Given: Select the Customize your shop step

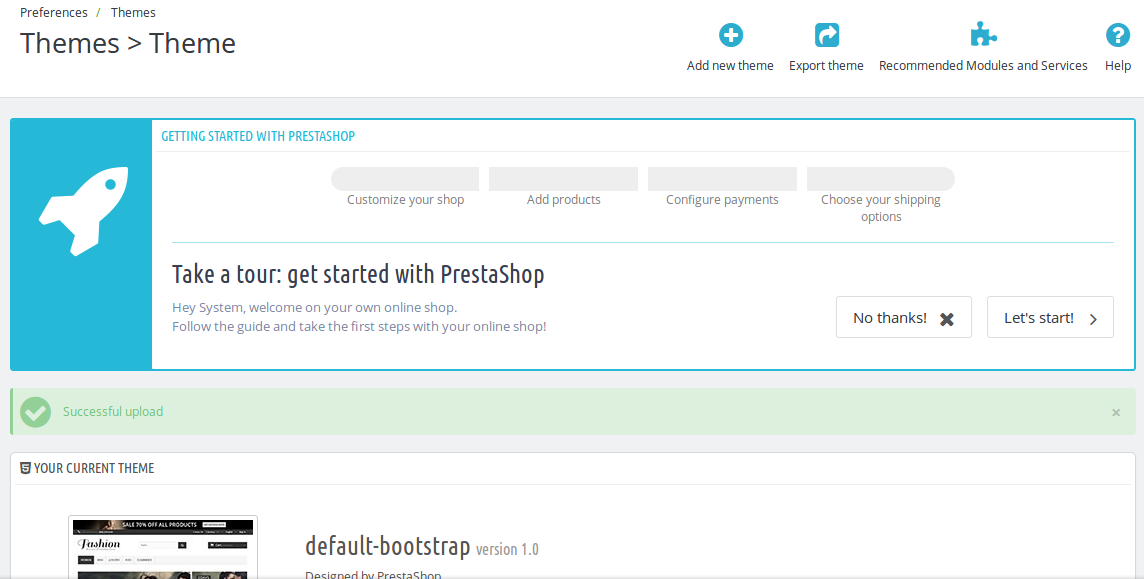Looking at the screenshot, I should click(406, 187).
